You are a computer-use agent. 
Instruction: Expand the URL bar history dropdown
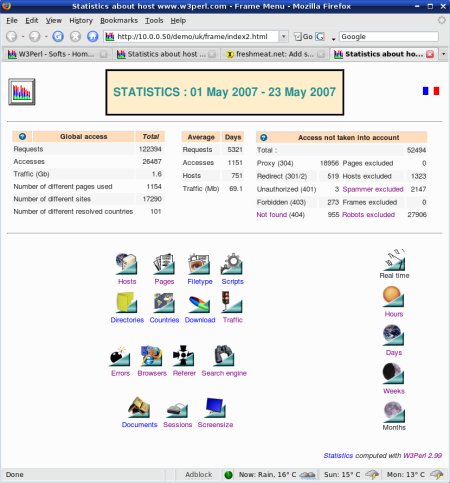pyautogui.click(x=283, y=36)
